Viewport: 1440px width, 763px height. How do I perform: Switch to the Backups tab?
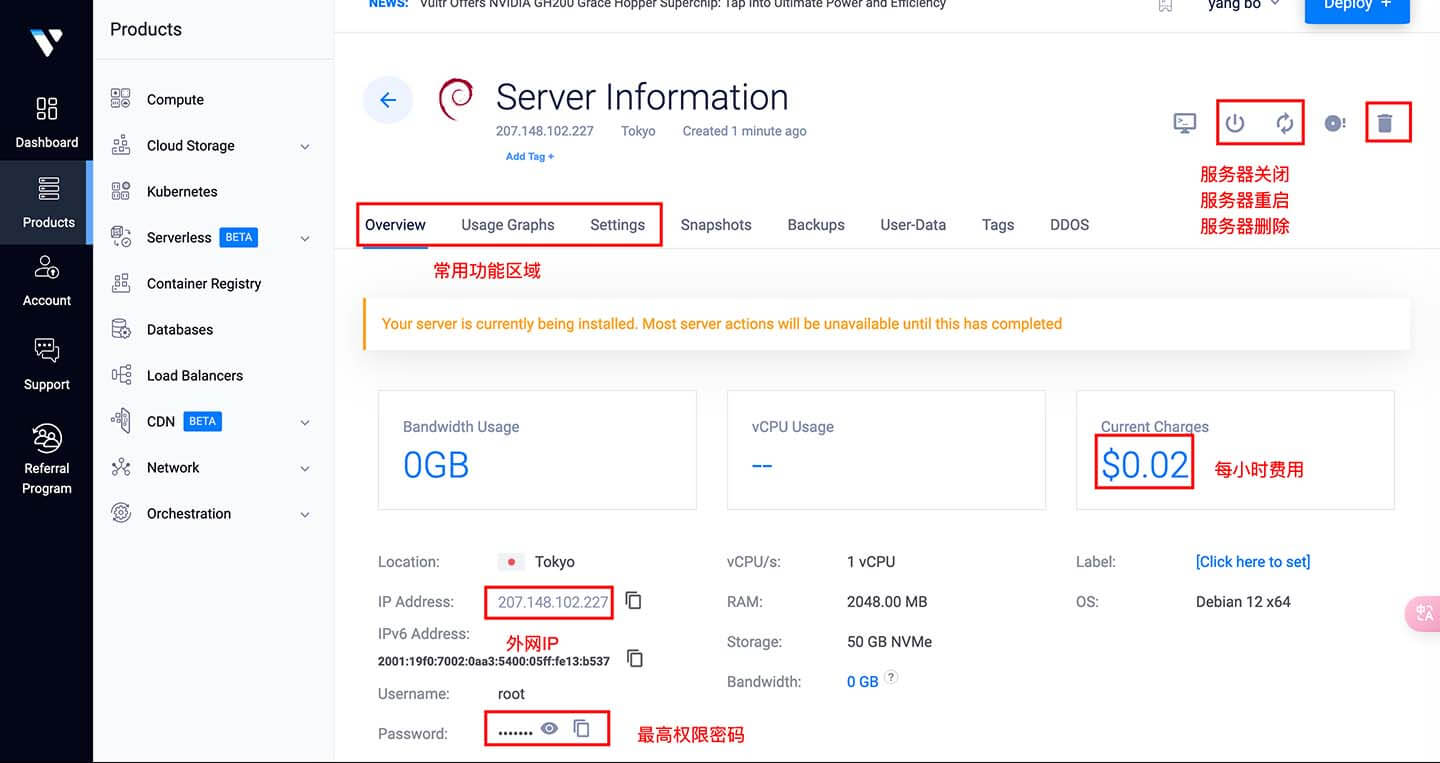(816, 224)
